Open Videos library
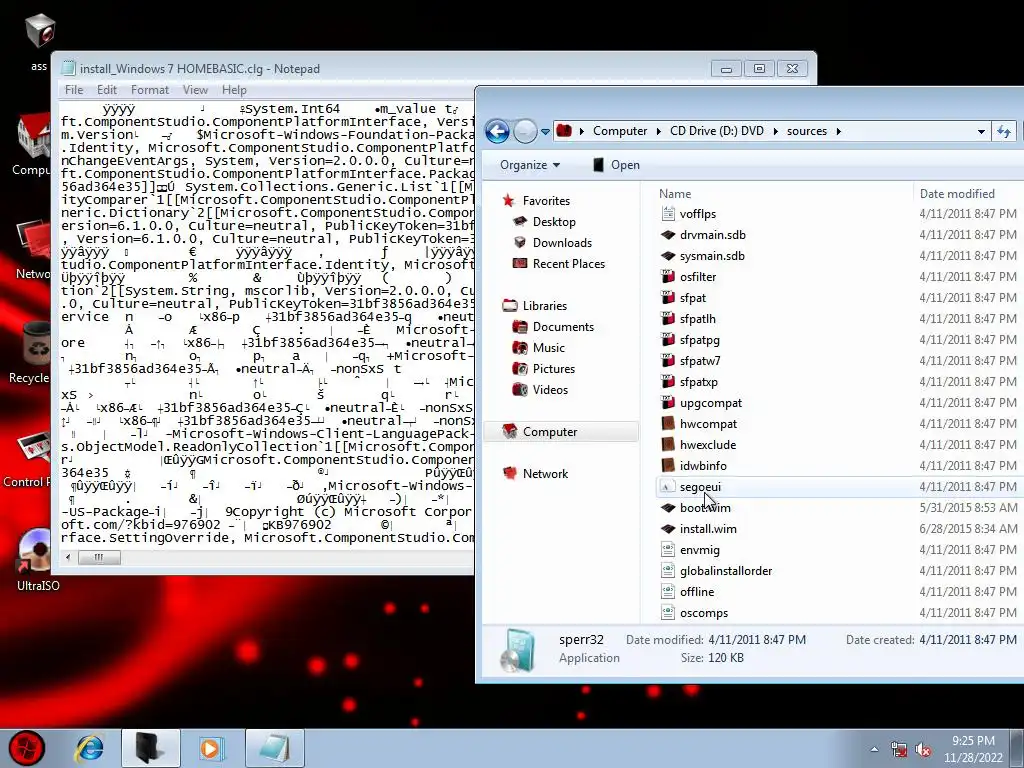This screenshot has height=768, width=1024. pos(550,390)
